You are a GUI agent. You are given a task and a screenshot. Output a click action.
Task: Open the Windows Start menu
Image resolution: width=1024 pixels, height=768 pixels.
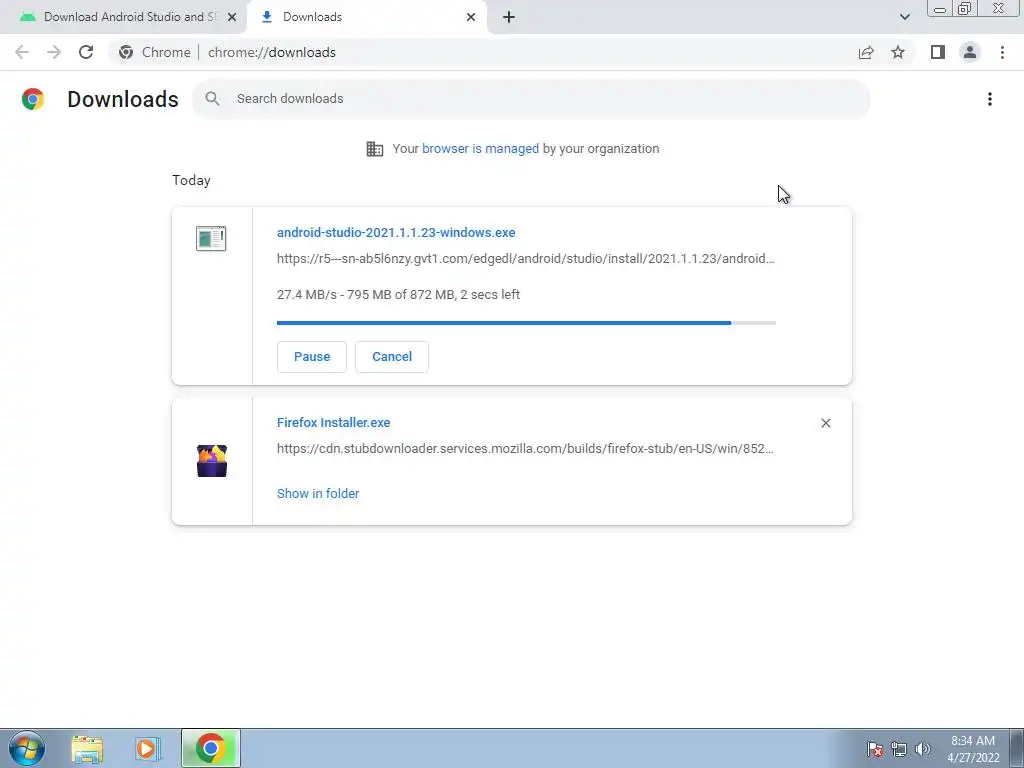click(27, 748)
